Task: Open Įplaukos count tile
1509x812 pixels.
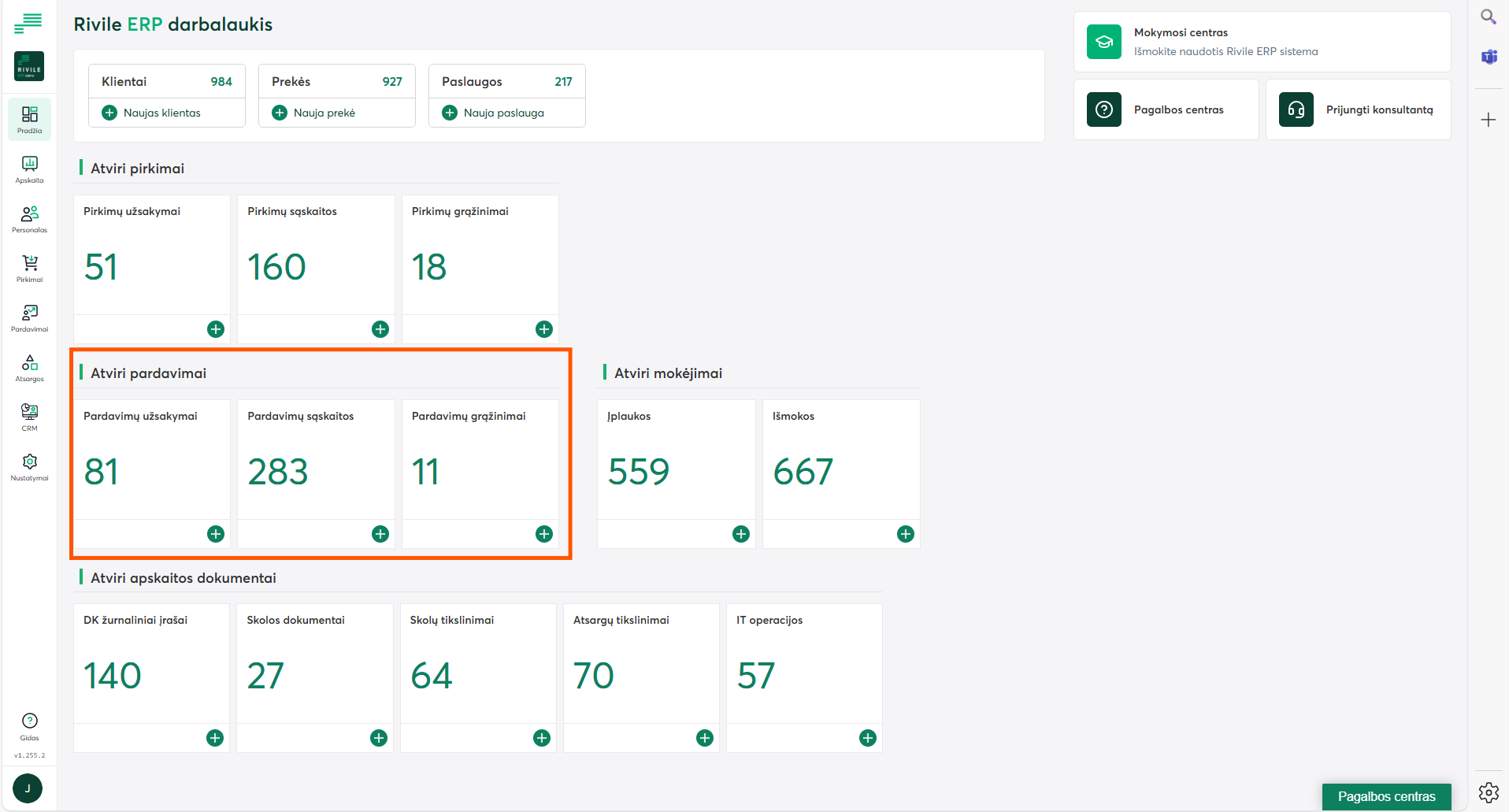Action: (676, 459)
